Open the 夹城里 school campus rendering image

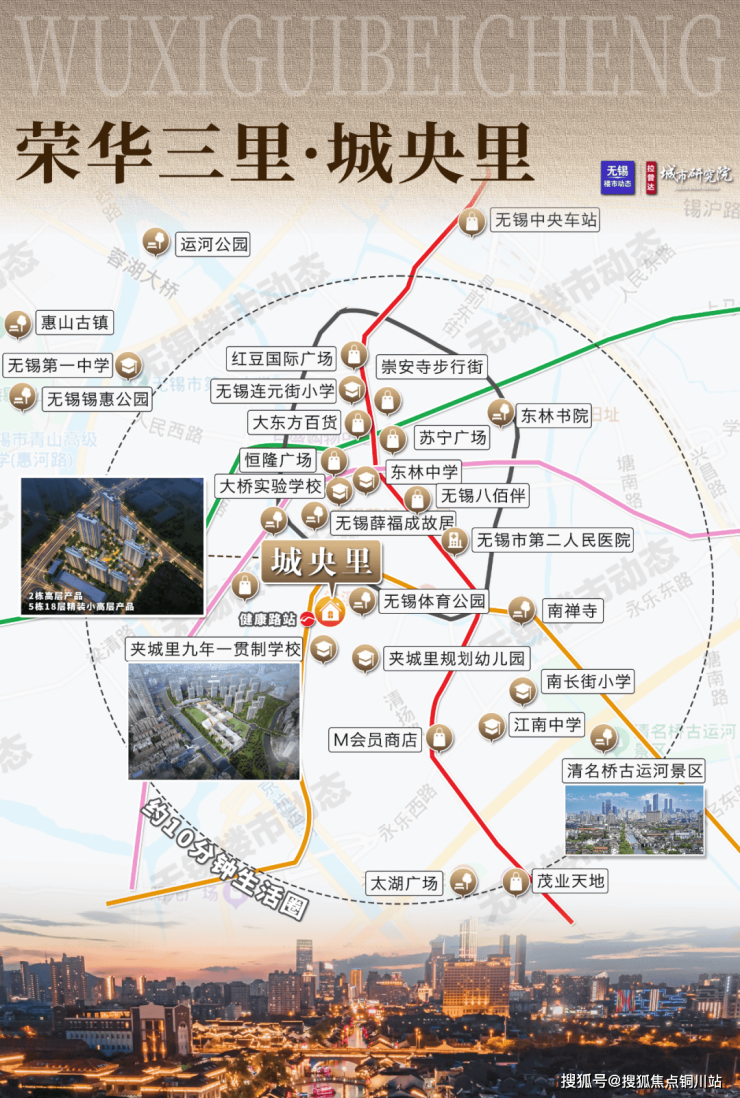214,721
